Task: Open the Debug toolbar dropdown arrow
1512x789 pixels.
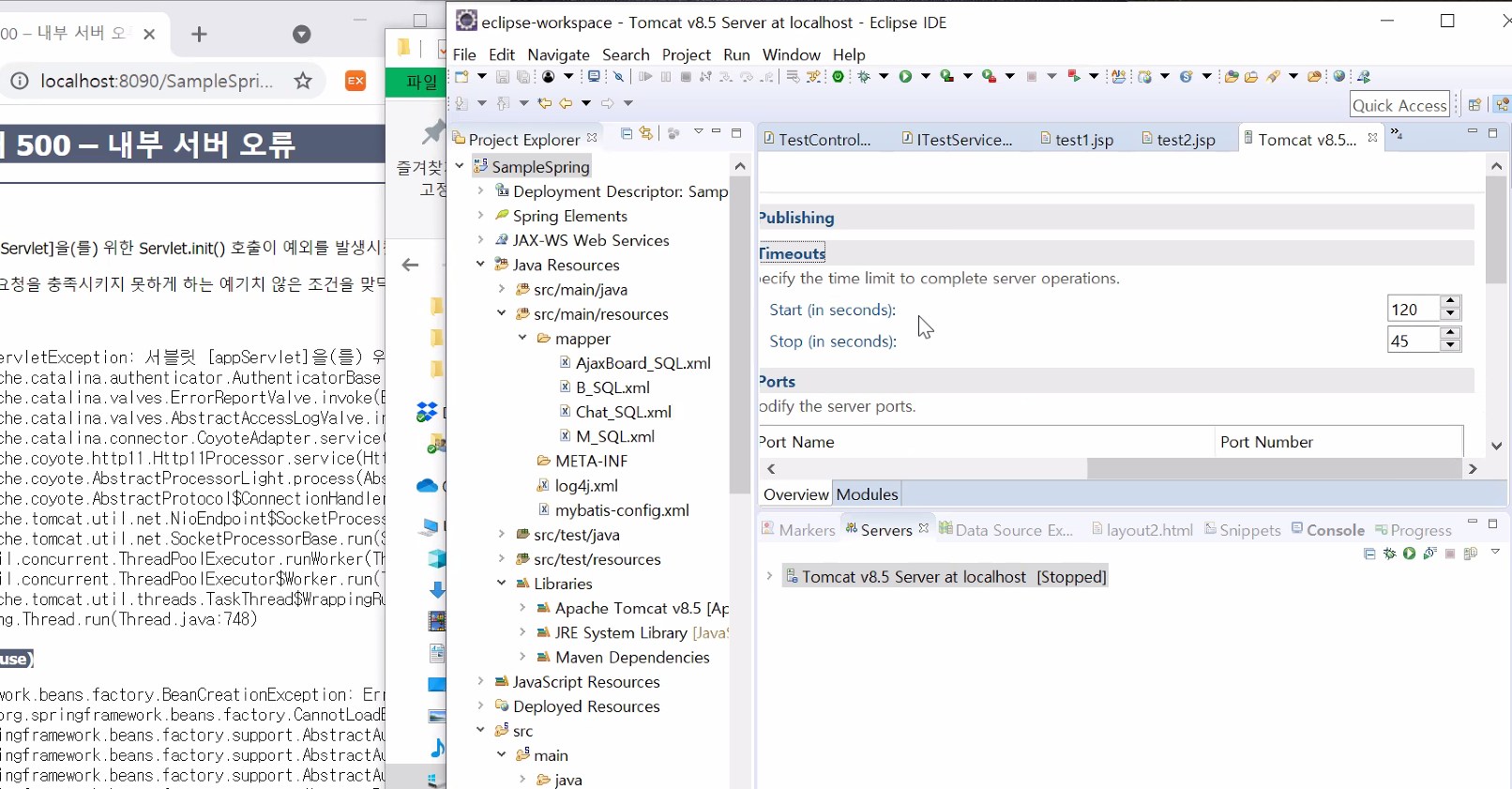Action: pos(884,76)
